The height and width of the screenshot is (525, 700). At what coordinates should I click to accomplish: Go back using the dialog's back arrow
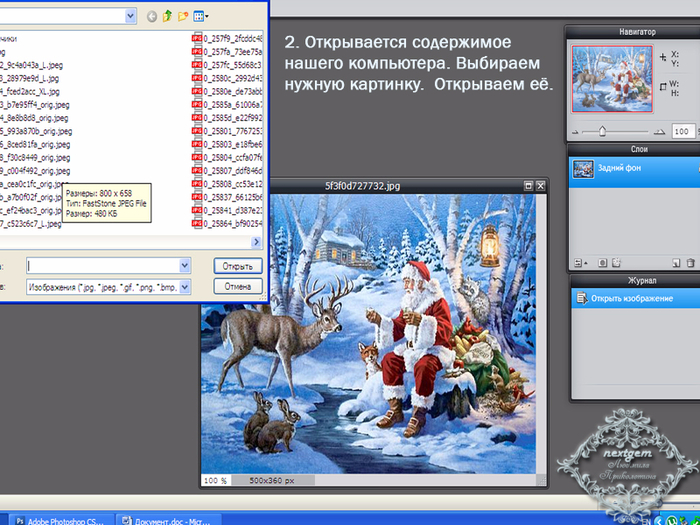click(x=152, y=17)
